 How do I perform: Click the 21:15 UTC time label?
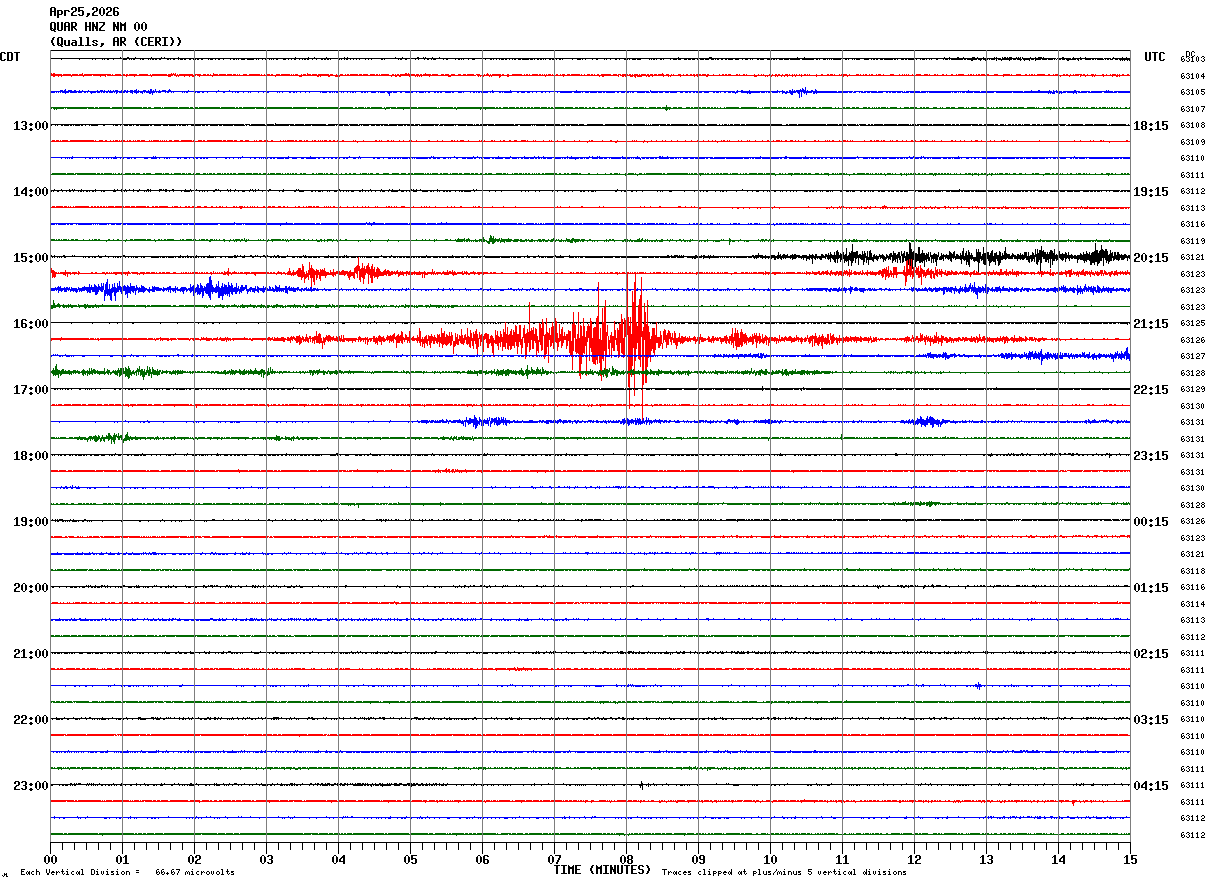click(x=1150, y=324)
